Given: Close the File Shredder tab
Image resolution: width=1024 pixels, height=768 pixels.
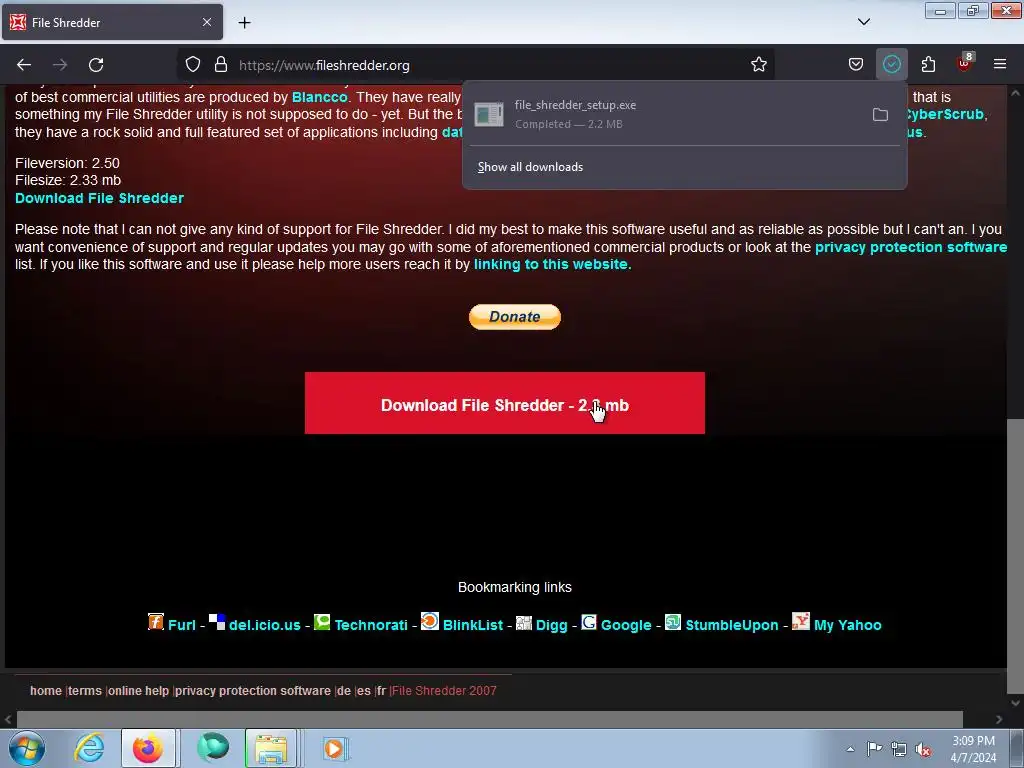Looking at the screenshot, I should (x=206, y=22).
